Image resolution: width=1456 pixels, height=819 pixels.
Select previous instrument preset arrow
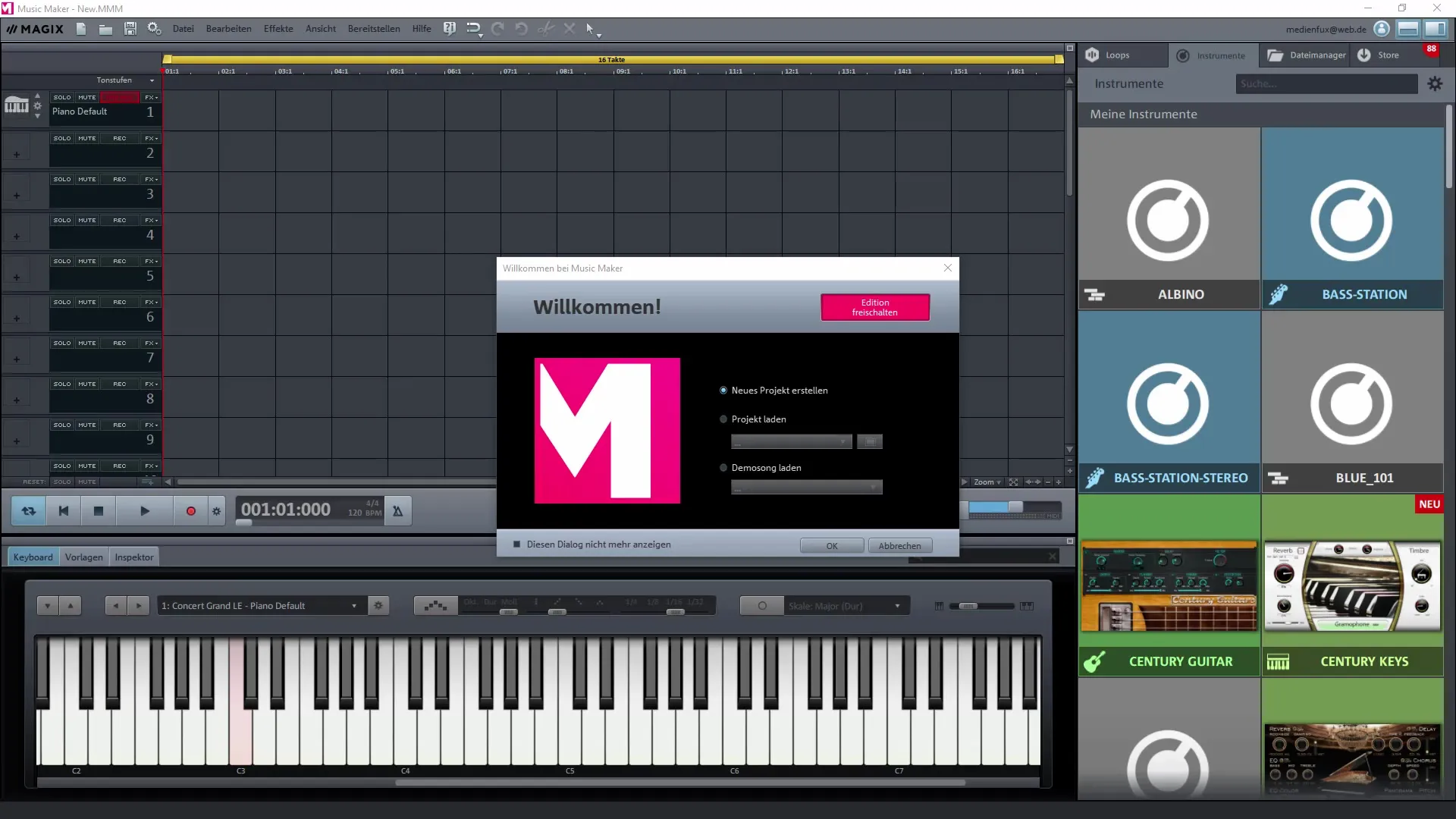115,605
